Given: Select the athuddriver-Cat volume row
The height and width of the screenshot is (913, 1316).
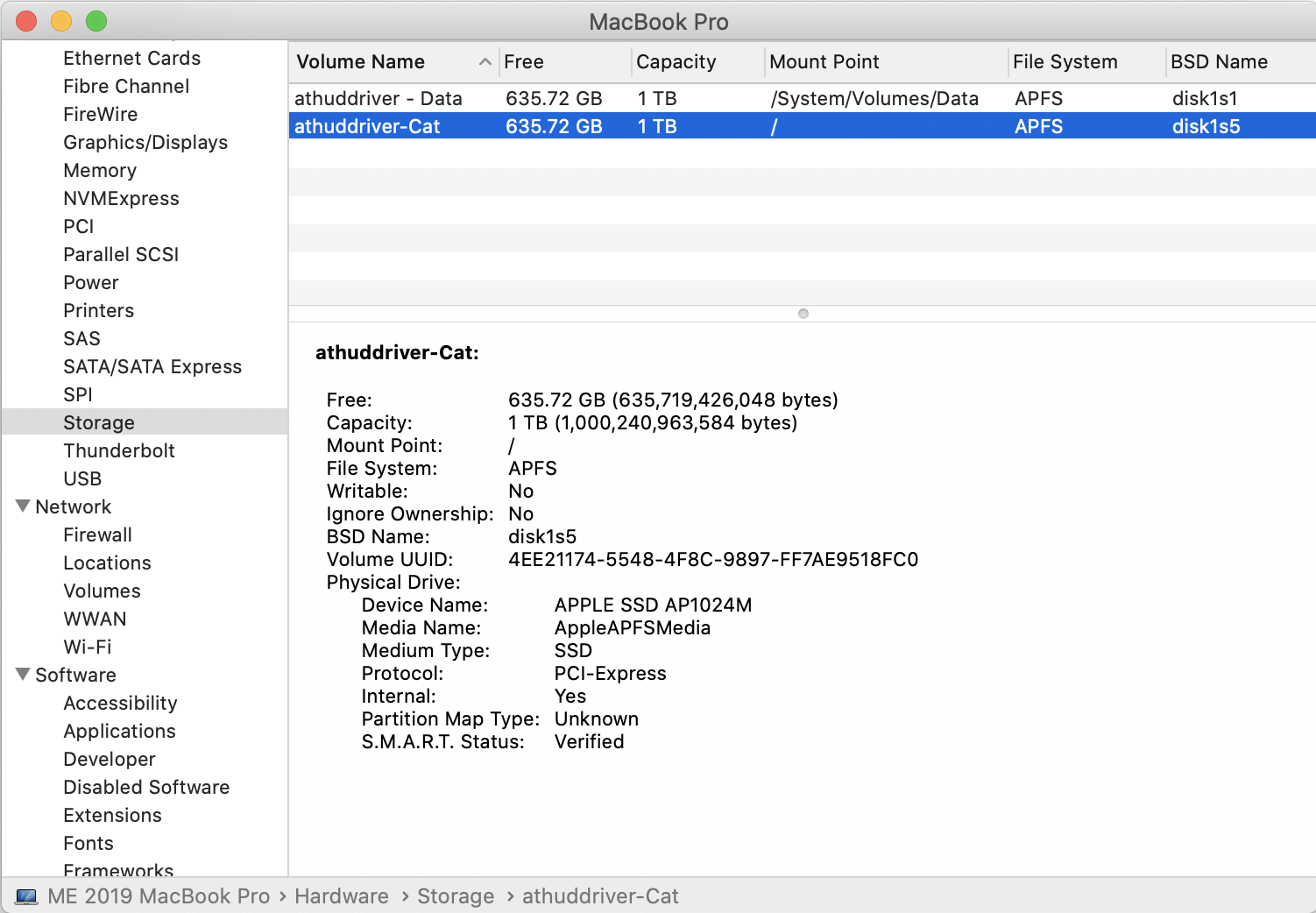Looking at the screenshot, I should pos(803,126).
